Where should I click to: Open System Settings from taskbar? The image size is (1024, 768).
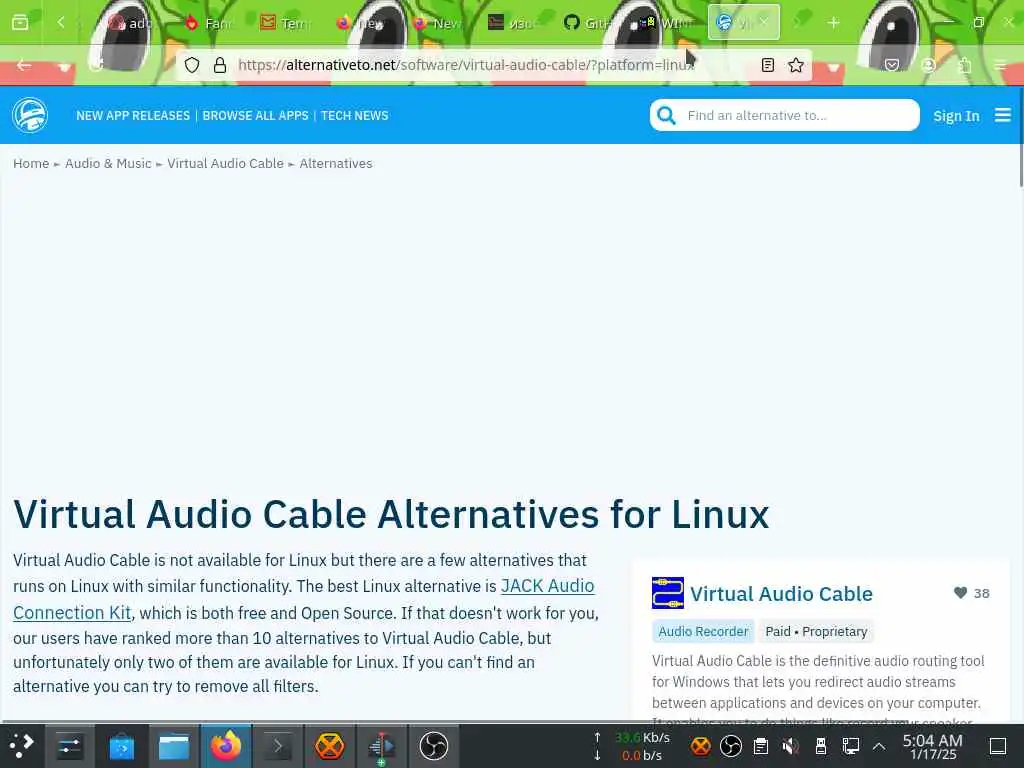tap(69, 746)
